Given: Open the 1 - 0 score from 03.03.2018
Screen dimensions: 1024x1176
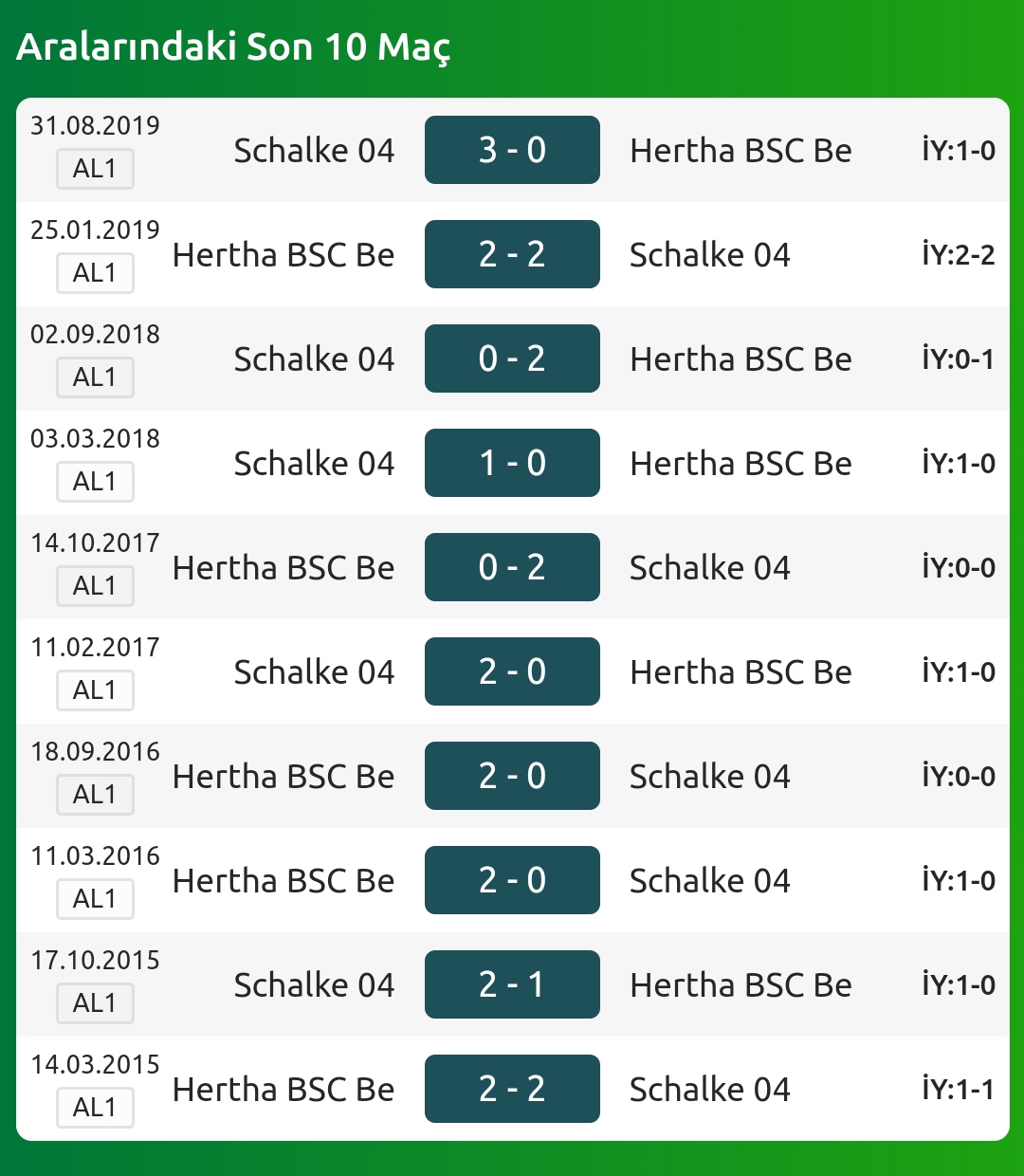Looking at the screenshot, I should click(512, 463).
